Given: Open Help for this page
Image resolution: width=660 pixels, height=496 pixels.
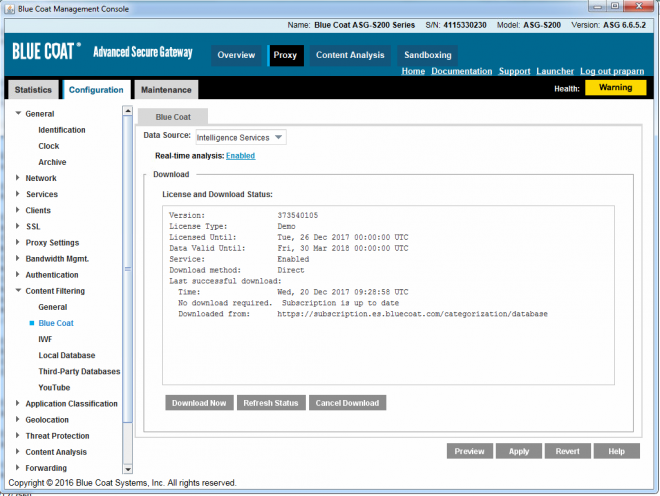Looking at the screenshot, I should (616, 451).
